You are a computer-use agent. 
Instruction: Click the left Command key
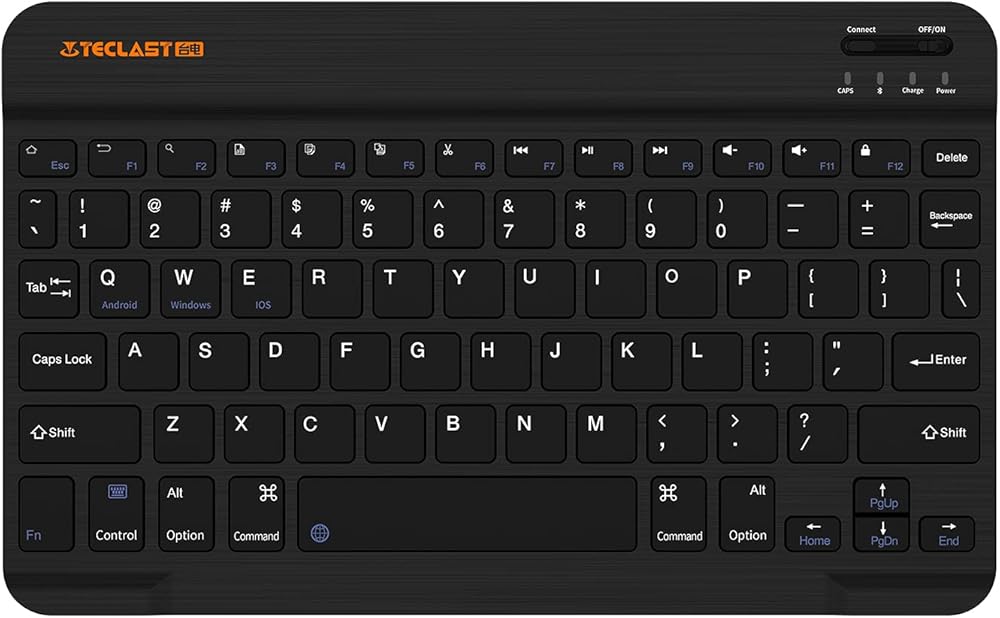pos(256,514)
